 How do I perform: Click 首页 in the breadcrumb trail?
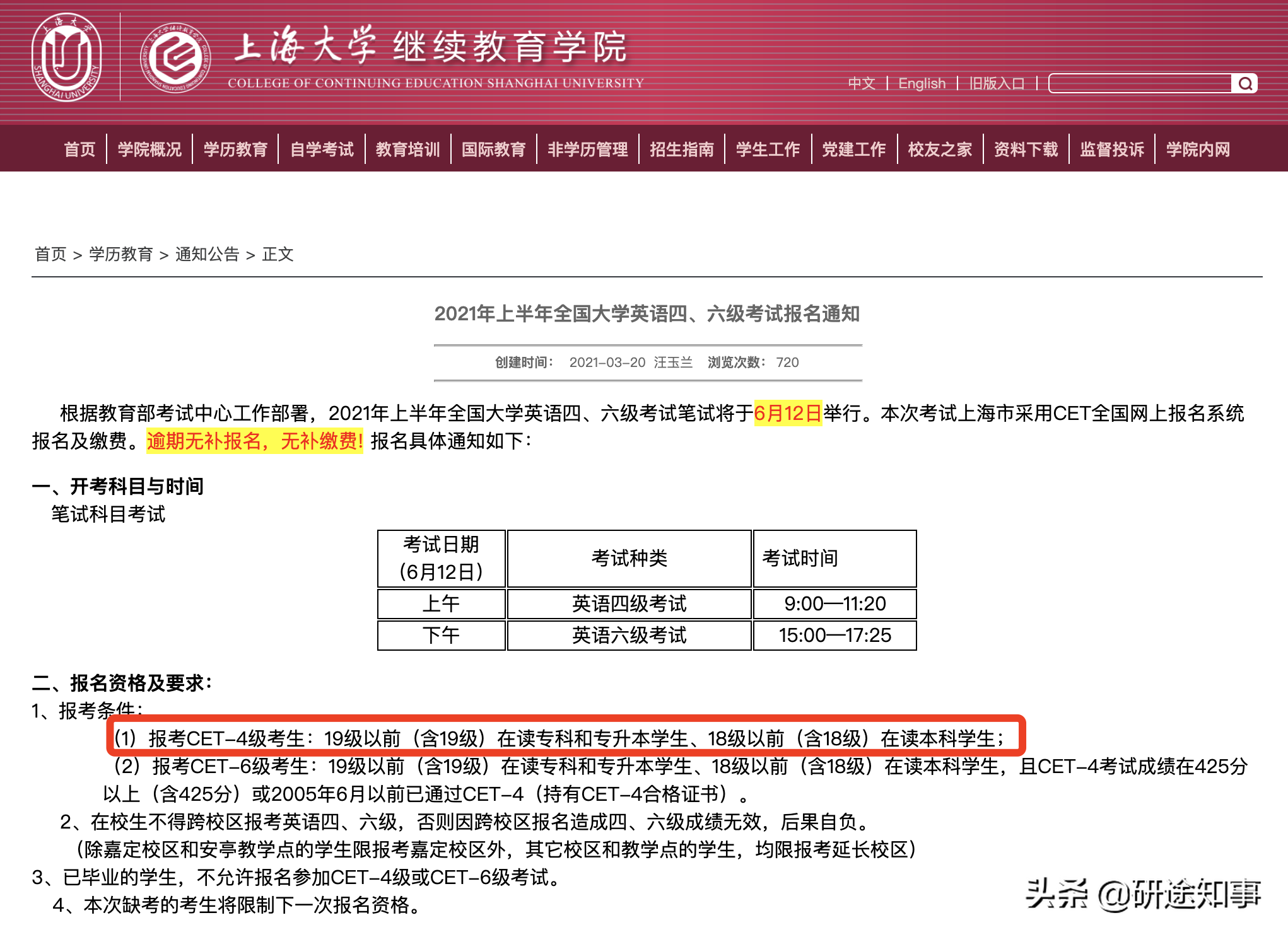pos(51,255)
